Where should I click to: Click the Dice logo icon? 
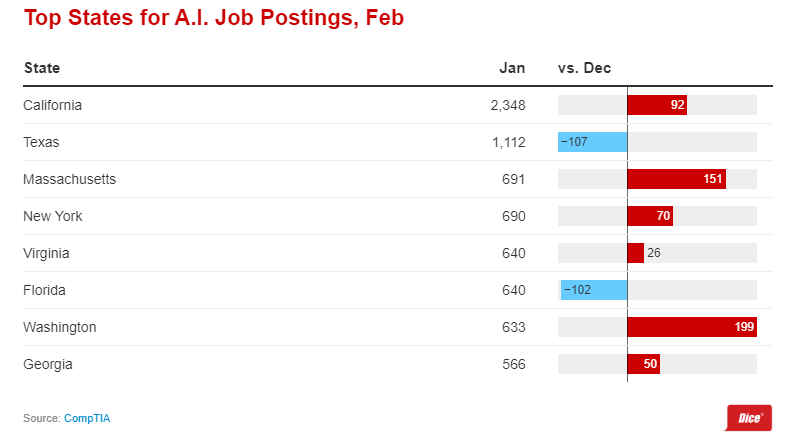[x=748, y=417]
